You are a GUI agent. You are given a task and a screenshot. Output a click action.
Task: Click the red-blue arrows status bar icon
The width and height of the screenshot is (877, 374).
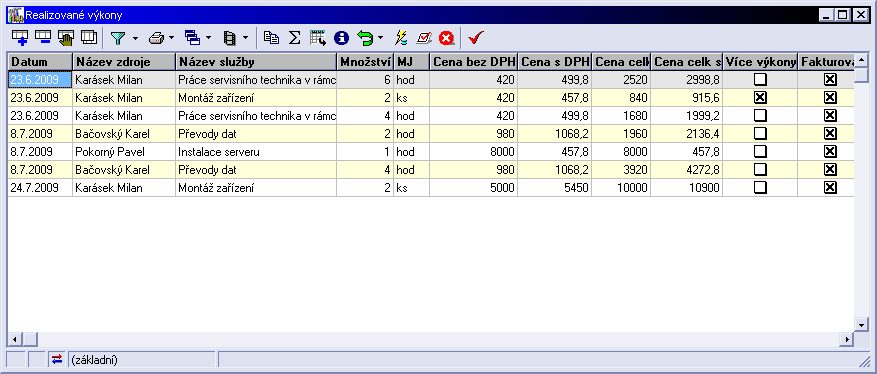[x=57, y=359]
